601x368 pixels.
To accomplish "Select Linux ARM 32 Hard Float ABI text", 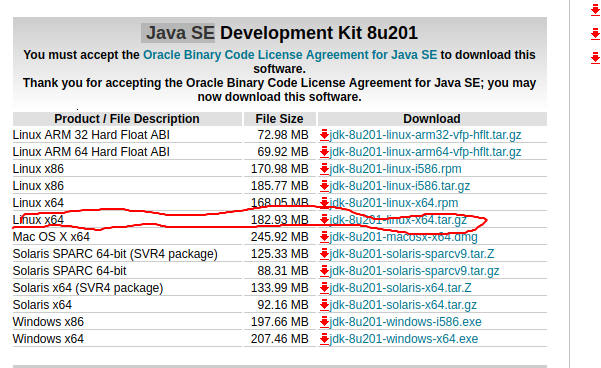I will pos(91,135).
